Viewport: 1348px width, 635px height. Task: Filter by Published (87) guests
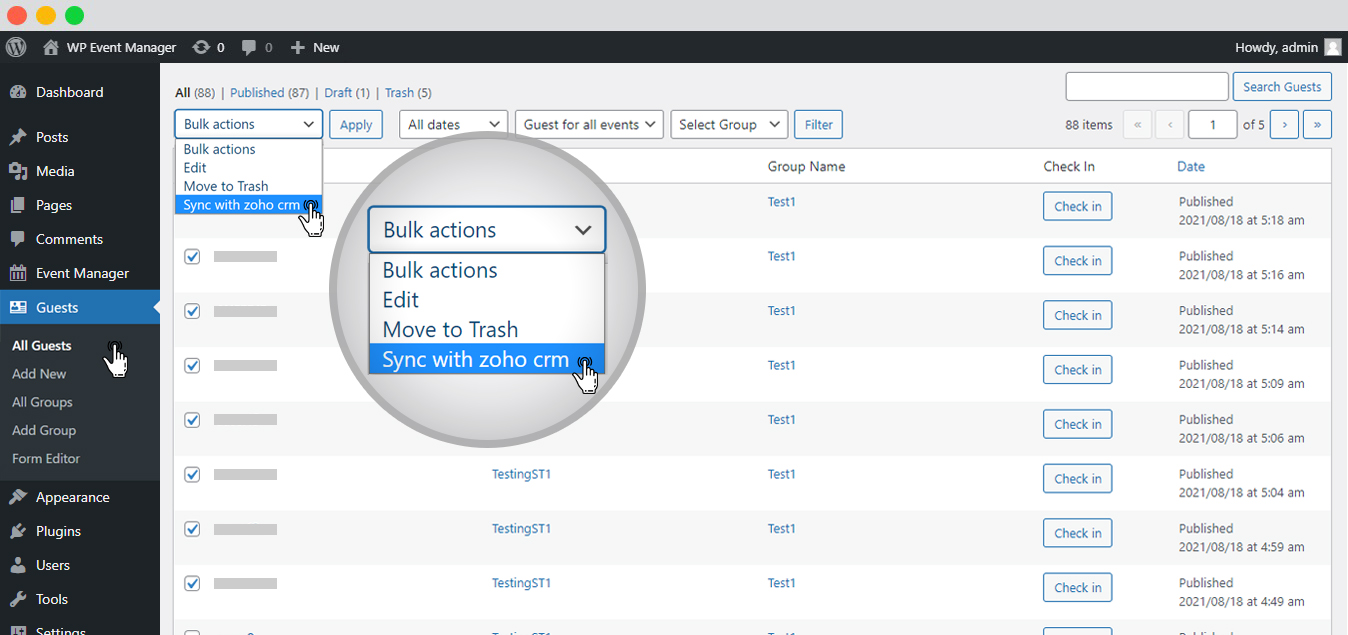coord(269,93)
